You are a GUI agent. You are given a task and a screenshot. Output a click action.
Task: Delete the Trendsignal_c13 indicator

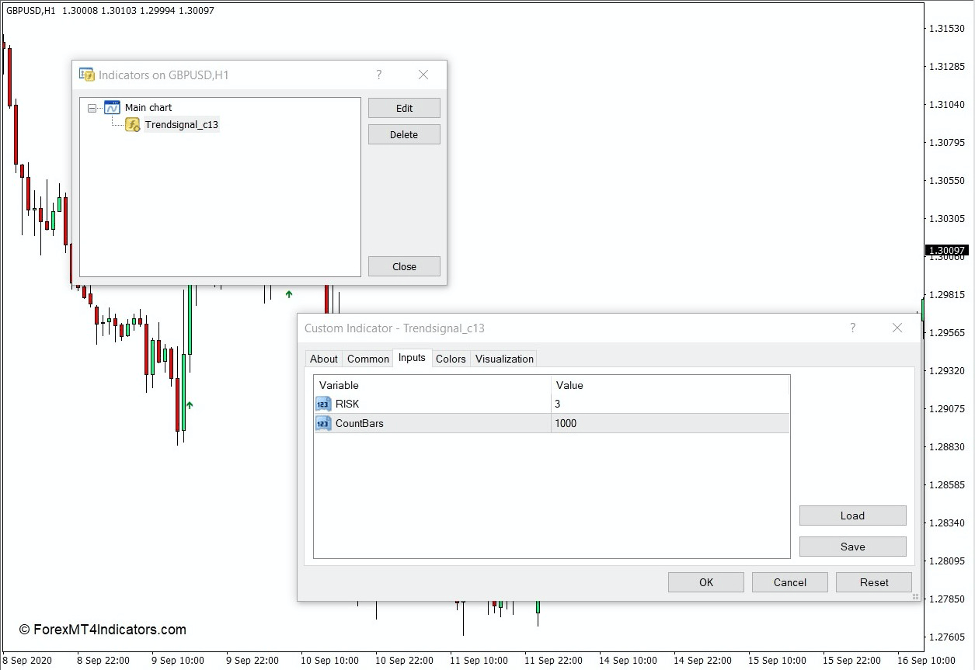point(404,134)
